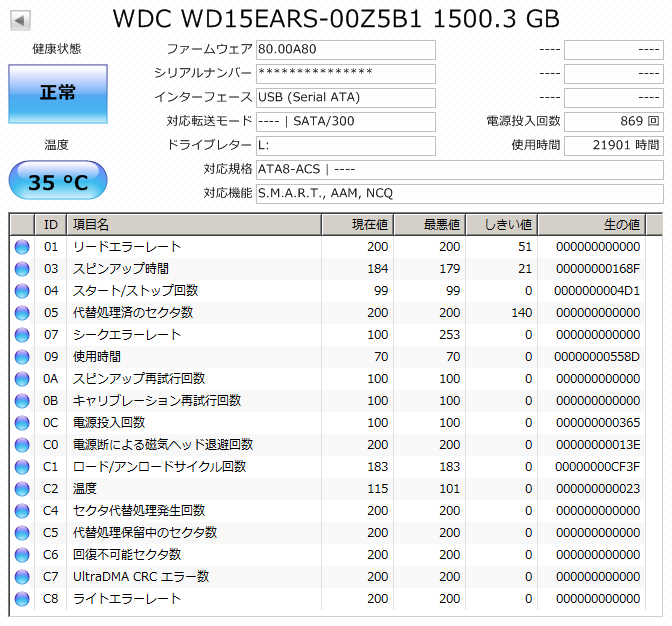
Task: Click the 対応転送モード field SATA/300
Action: pyautogui.click(x=346, y=122)
